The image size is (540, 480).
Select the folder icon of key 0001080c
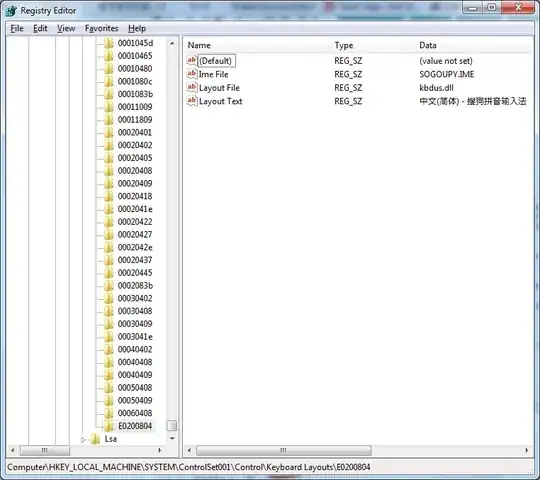click(x=108, y=82)
